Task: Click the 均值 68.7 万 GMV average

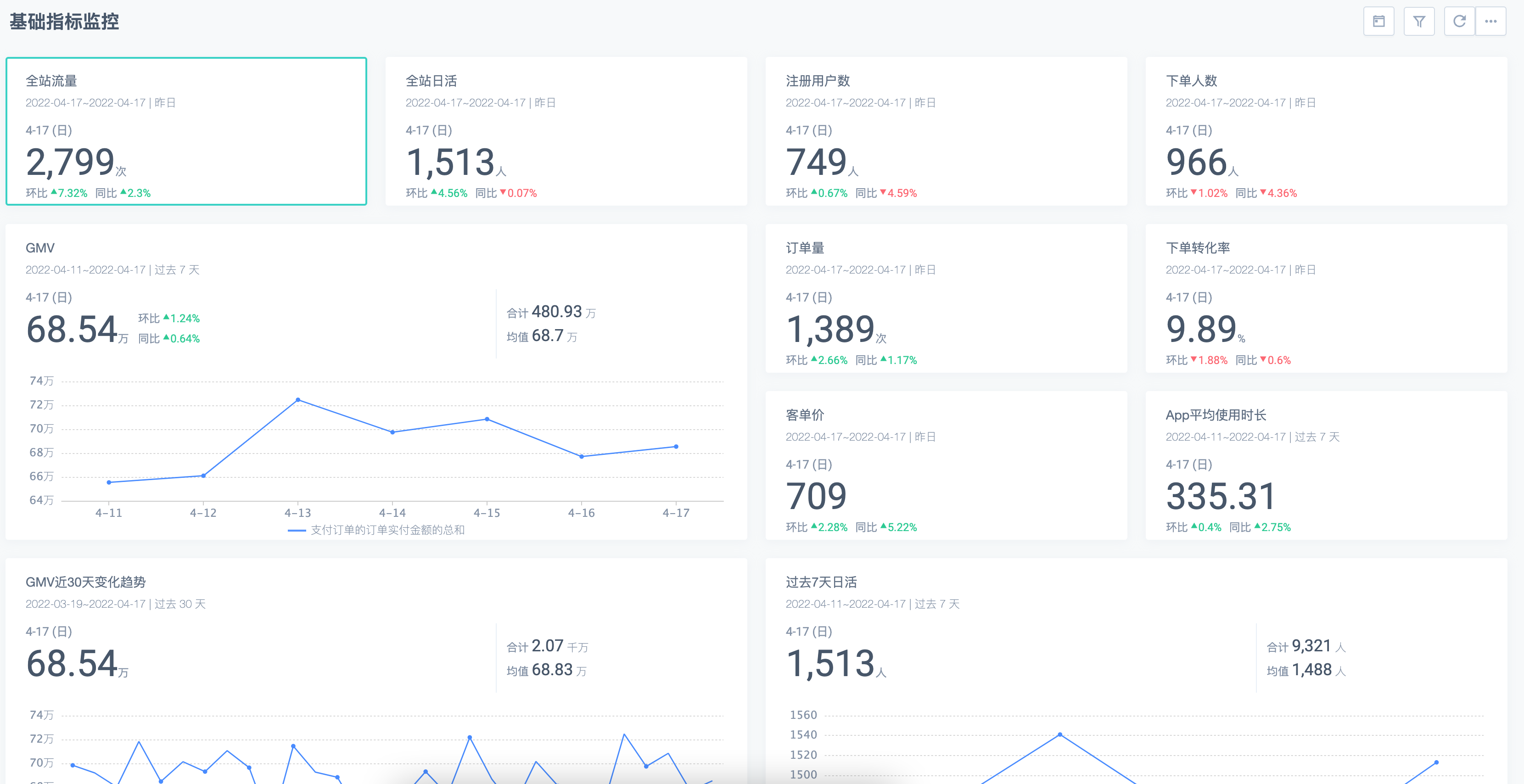Action: click(542, 336)
